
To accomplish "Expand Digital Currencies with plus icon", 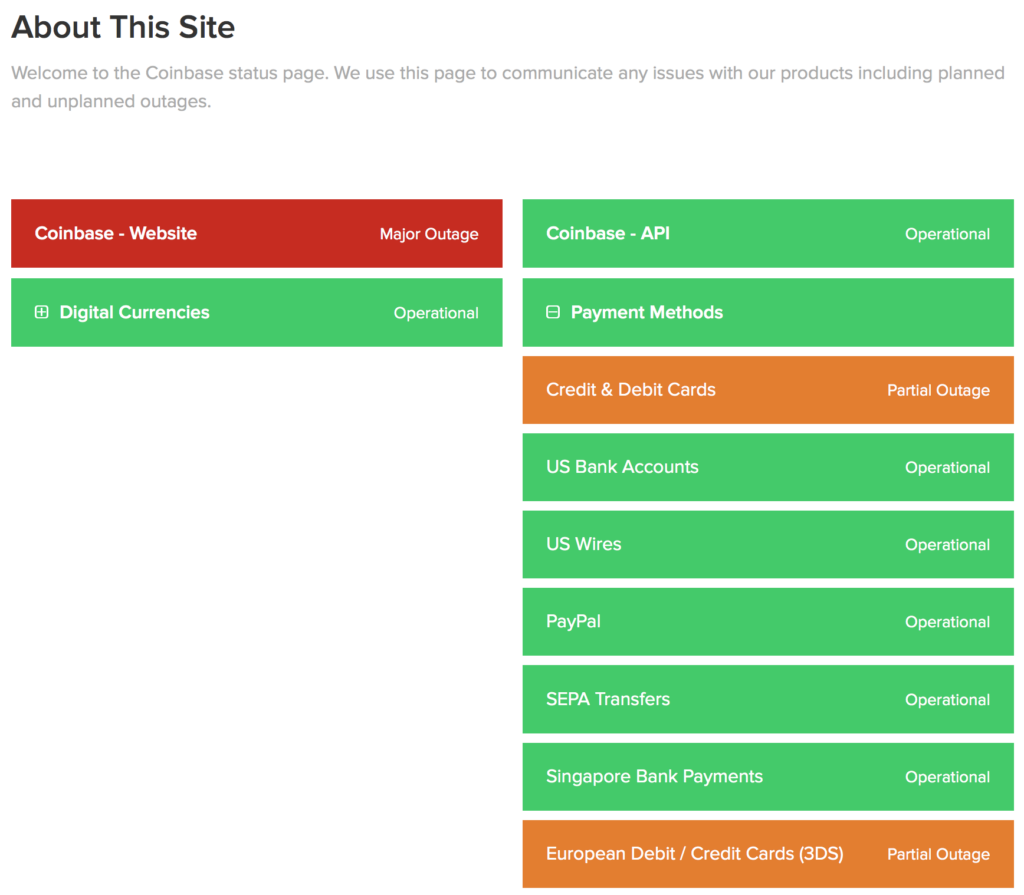I will 42,312.
